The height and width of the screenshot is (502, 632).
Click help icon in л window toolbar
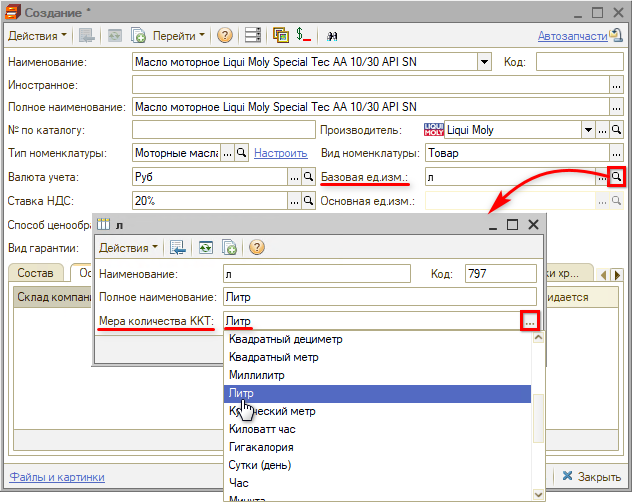[257, 247]
